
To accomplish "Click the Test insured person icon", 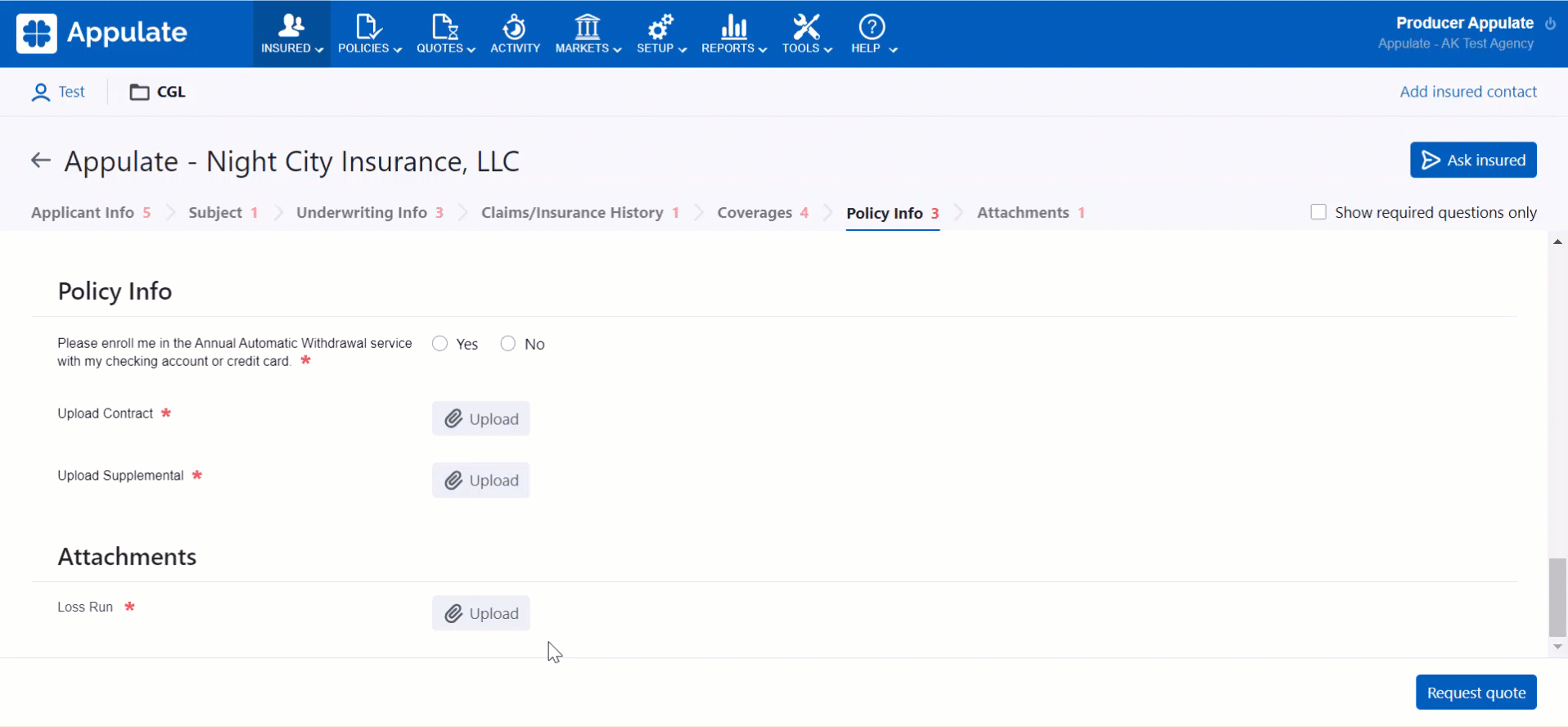I will pos(40,92).
